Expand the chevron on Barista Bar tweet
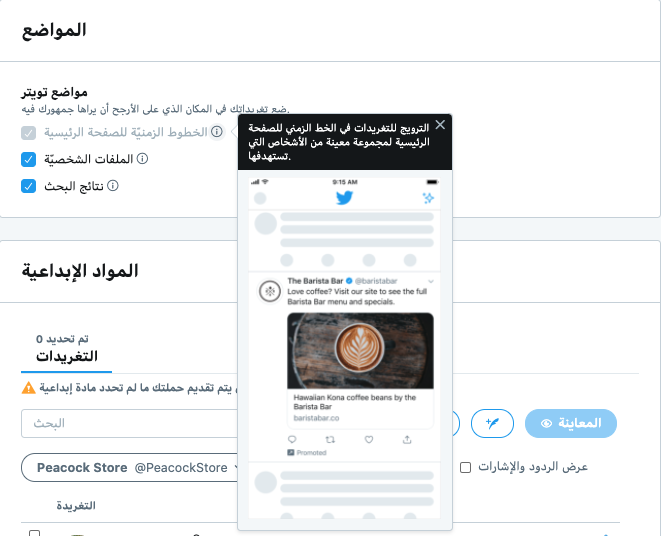Viewport: 661px width, 536px height. (x=431, y=281)
